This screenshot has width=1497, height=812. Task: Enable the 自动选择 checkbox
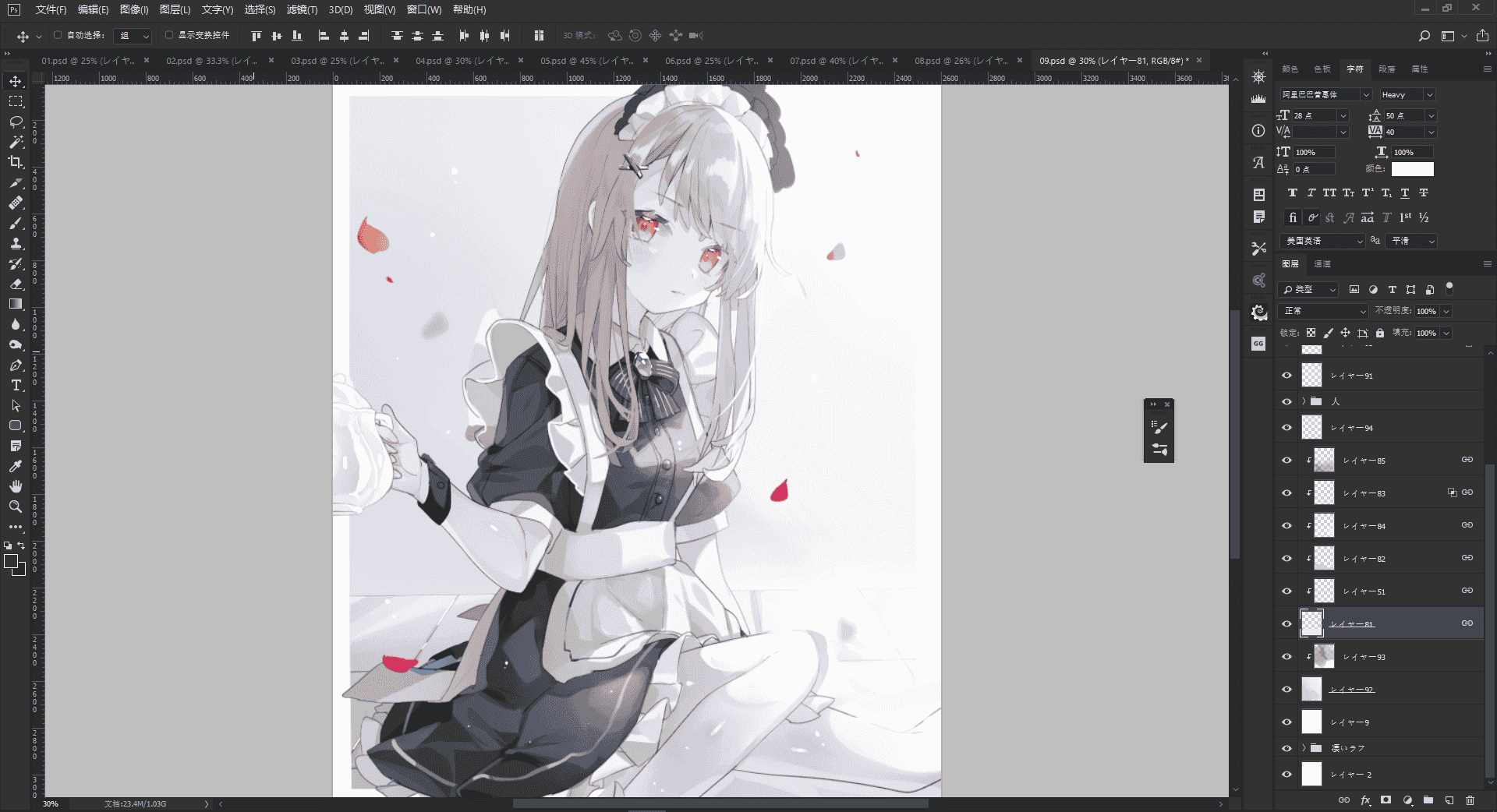(x=58, y=35)
